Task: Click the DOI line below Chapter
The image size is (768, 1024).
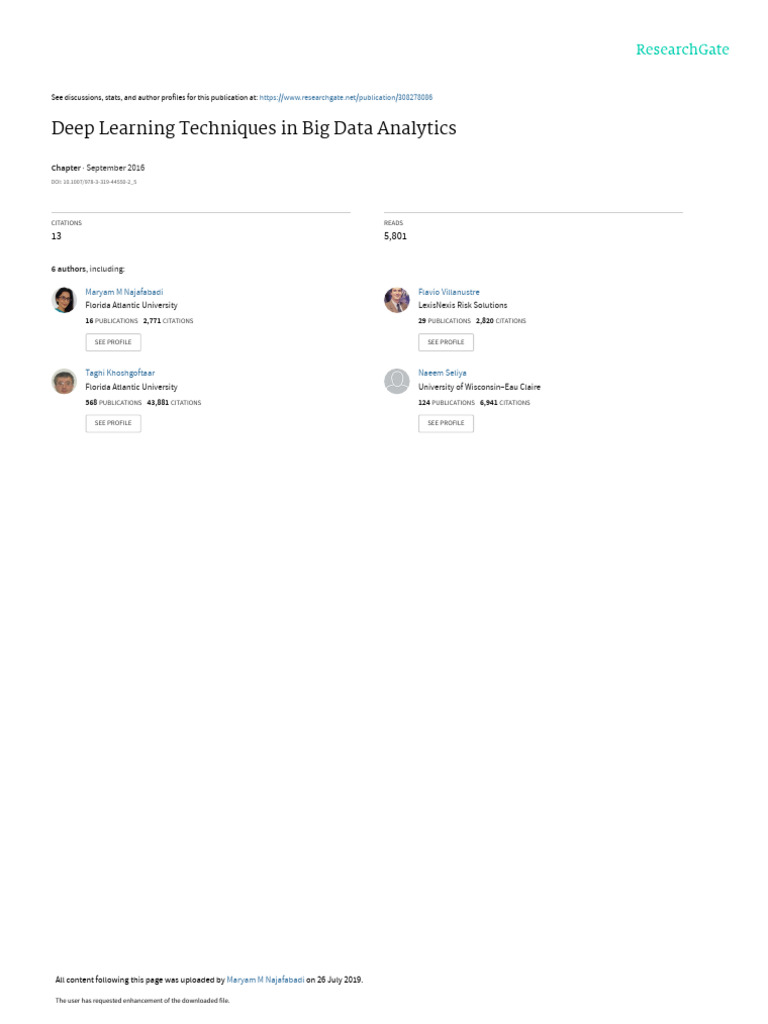Action: (x=94, y=182)
